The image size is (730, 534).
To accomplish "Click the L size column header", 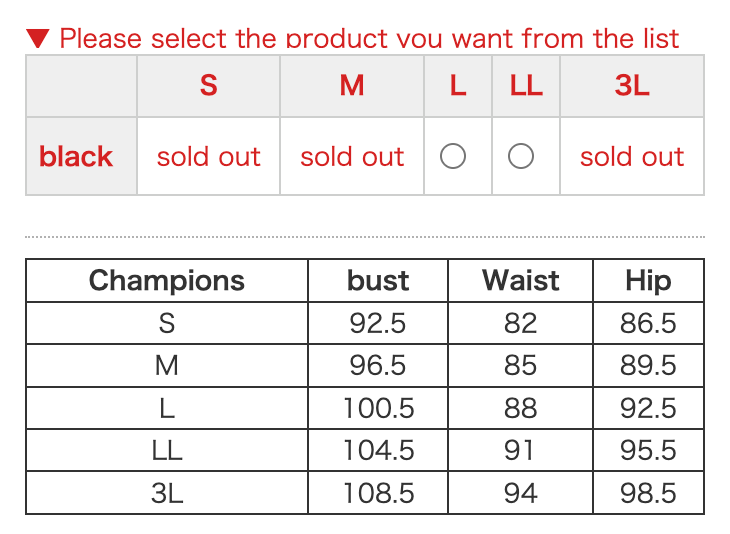I will coord(458,86).
